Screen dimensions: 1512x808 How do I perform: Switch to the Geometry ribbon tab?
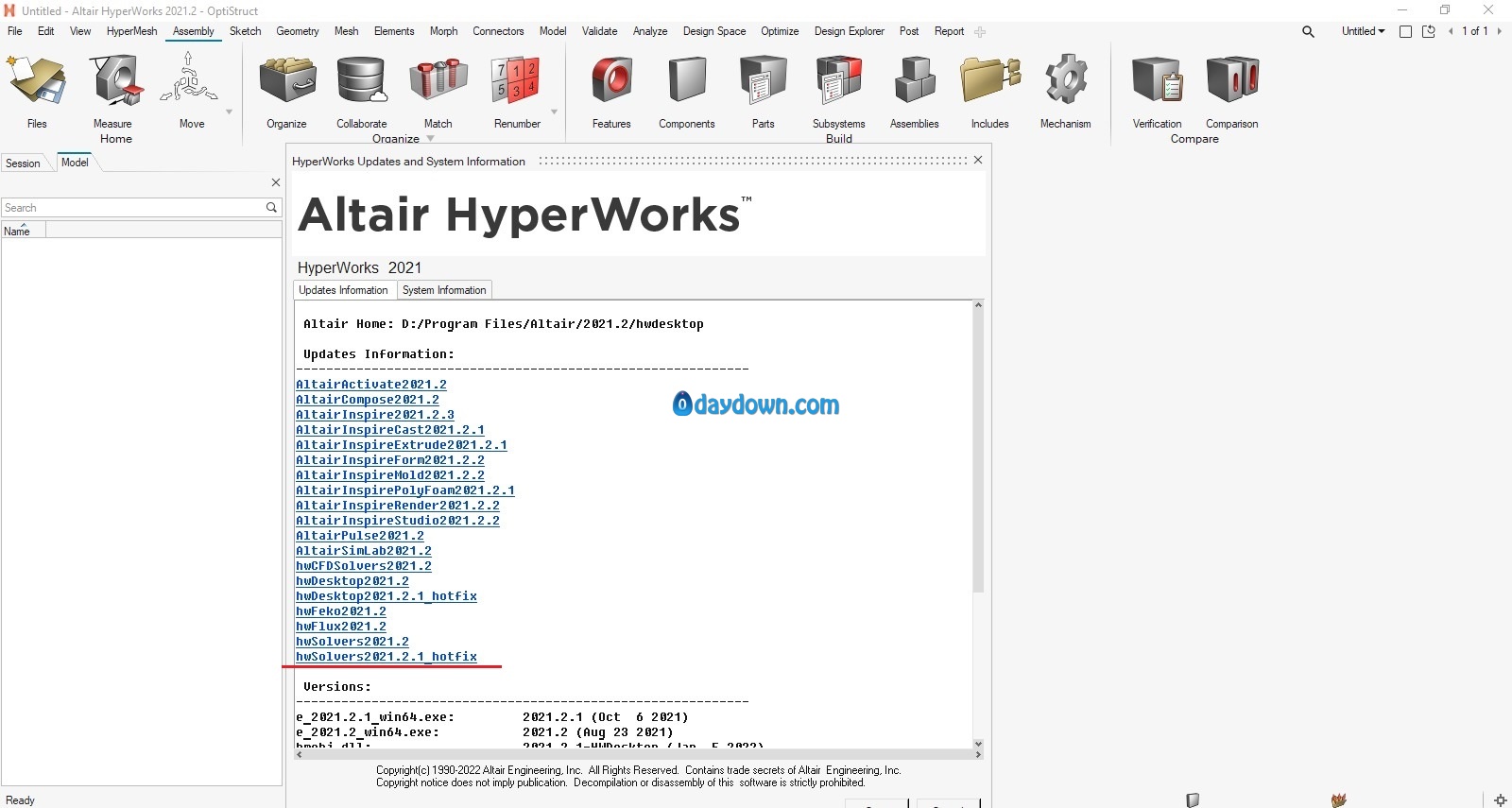298,31
